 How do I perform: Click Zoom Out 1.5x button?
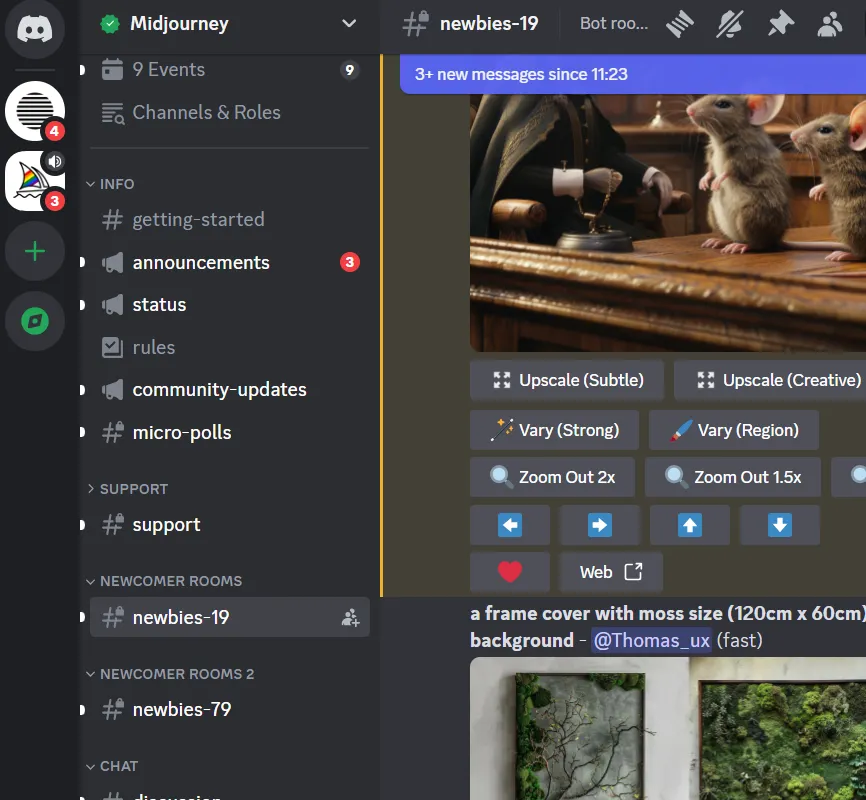pos(733,477)
